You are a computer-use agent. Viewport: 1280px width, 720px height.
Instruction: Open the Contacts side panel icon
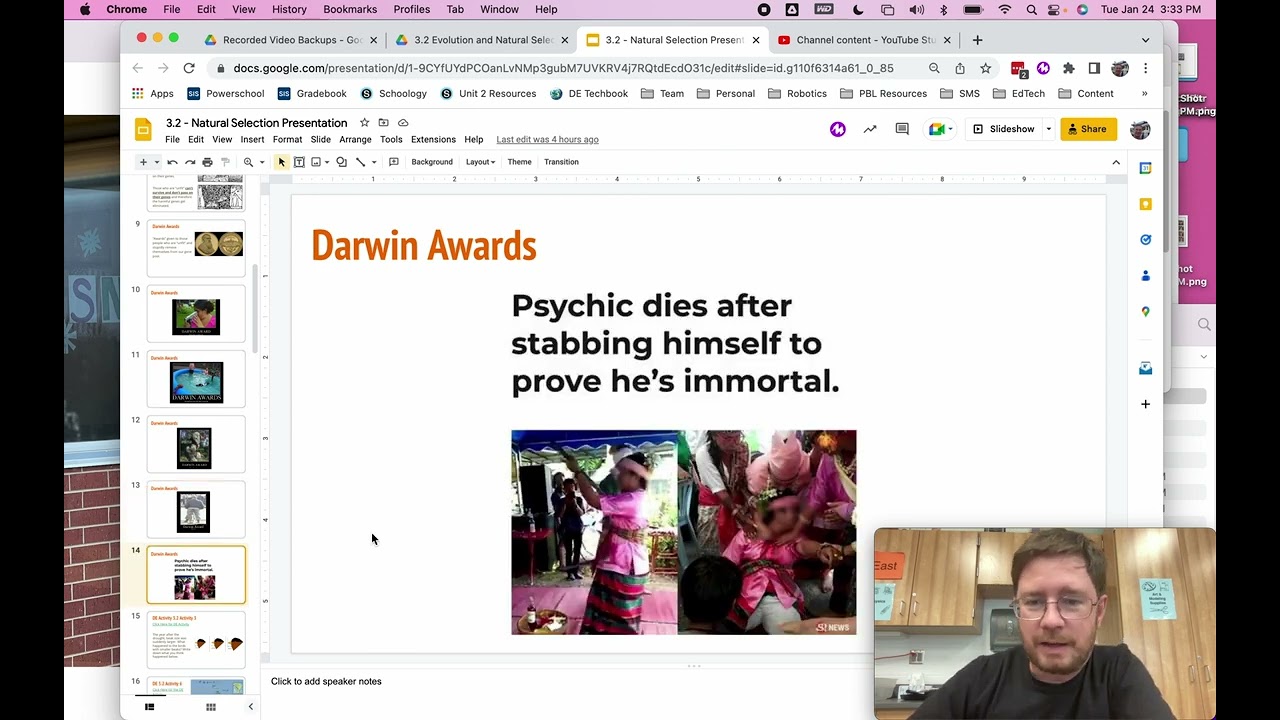click(1146, 276)
